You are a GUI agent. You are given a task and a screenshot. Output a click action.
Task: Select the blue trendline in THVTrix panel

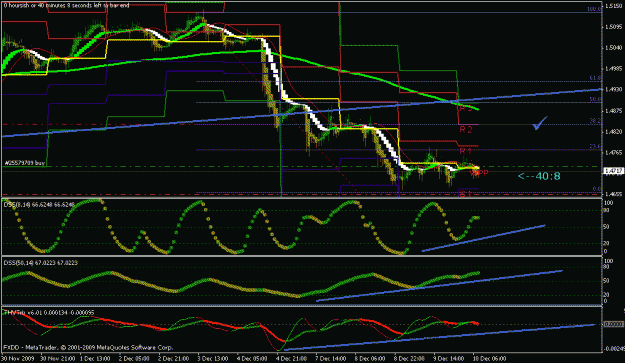coord(438,337)
